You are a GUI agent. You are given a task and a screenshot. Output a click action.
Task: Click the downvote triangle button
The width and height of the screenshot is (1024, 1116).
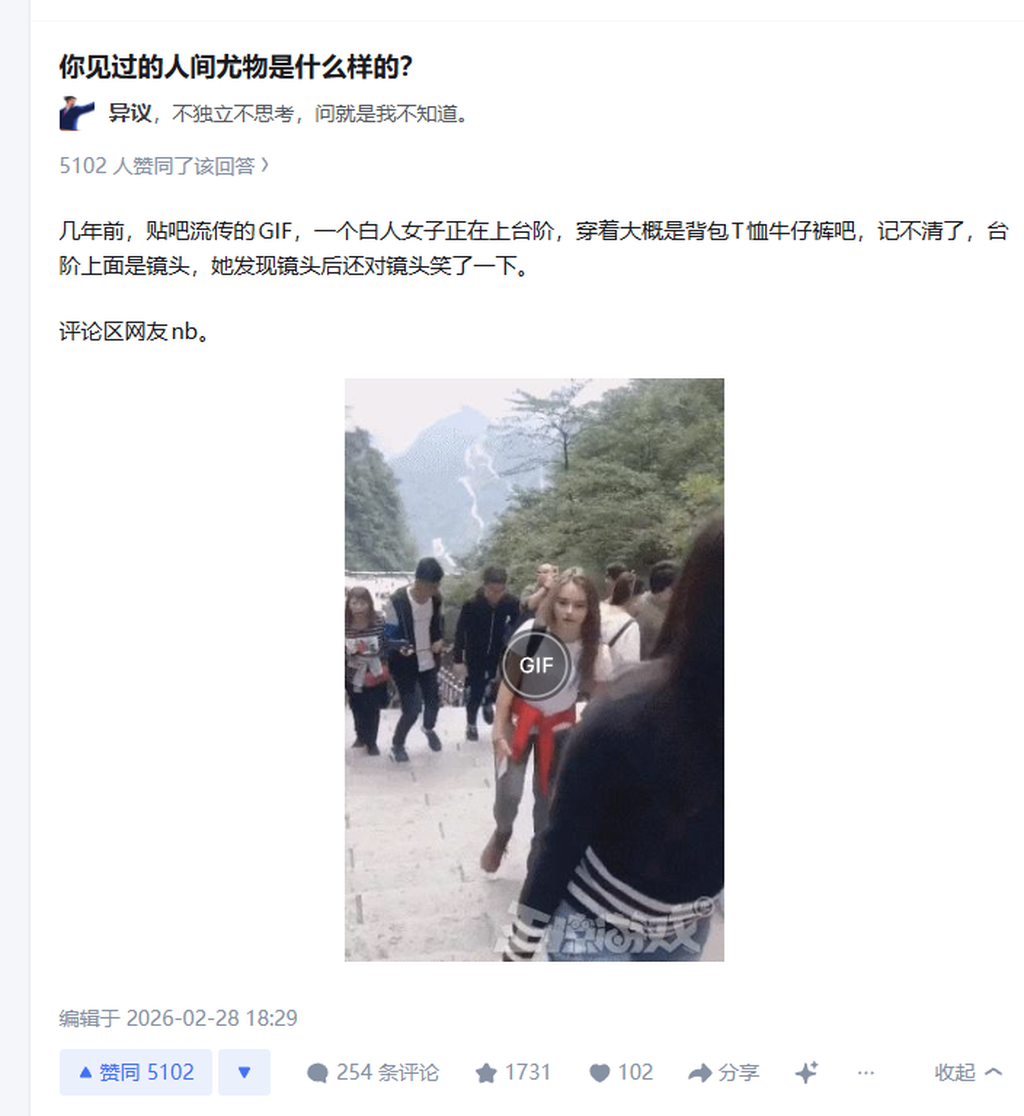[x=244, y=1072]
